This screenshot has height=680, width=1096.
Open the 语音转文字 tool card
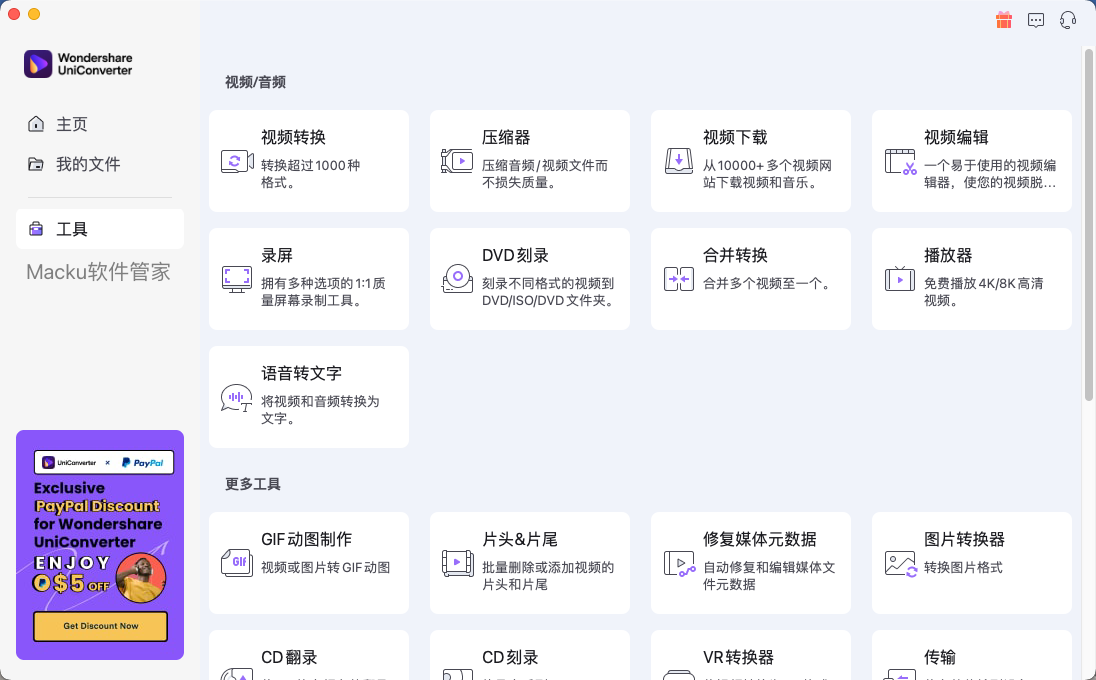tap(309, 397)
